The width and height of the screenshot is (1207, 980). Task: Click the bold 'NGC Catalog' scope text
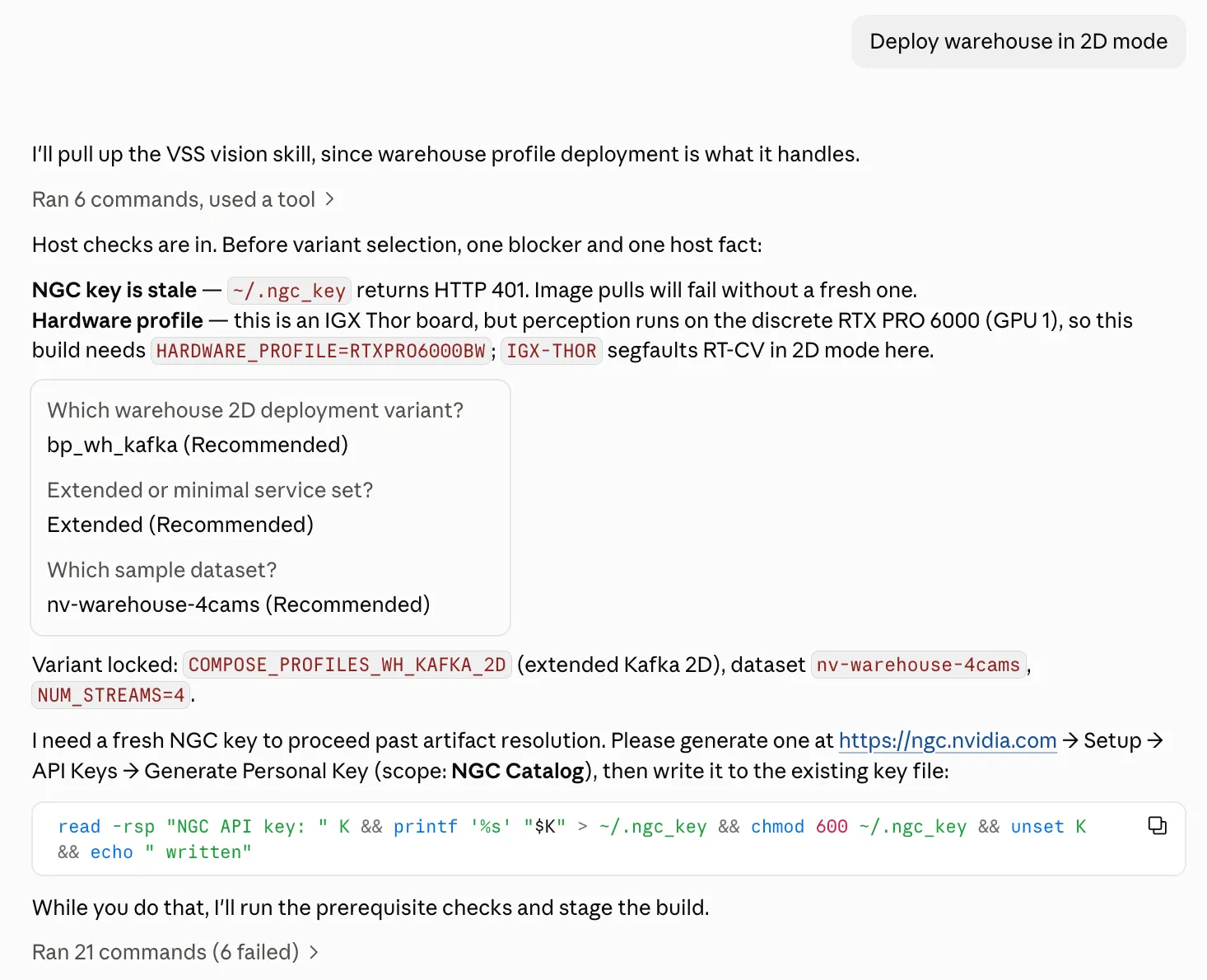[518, 771]
